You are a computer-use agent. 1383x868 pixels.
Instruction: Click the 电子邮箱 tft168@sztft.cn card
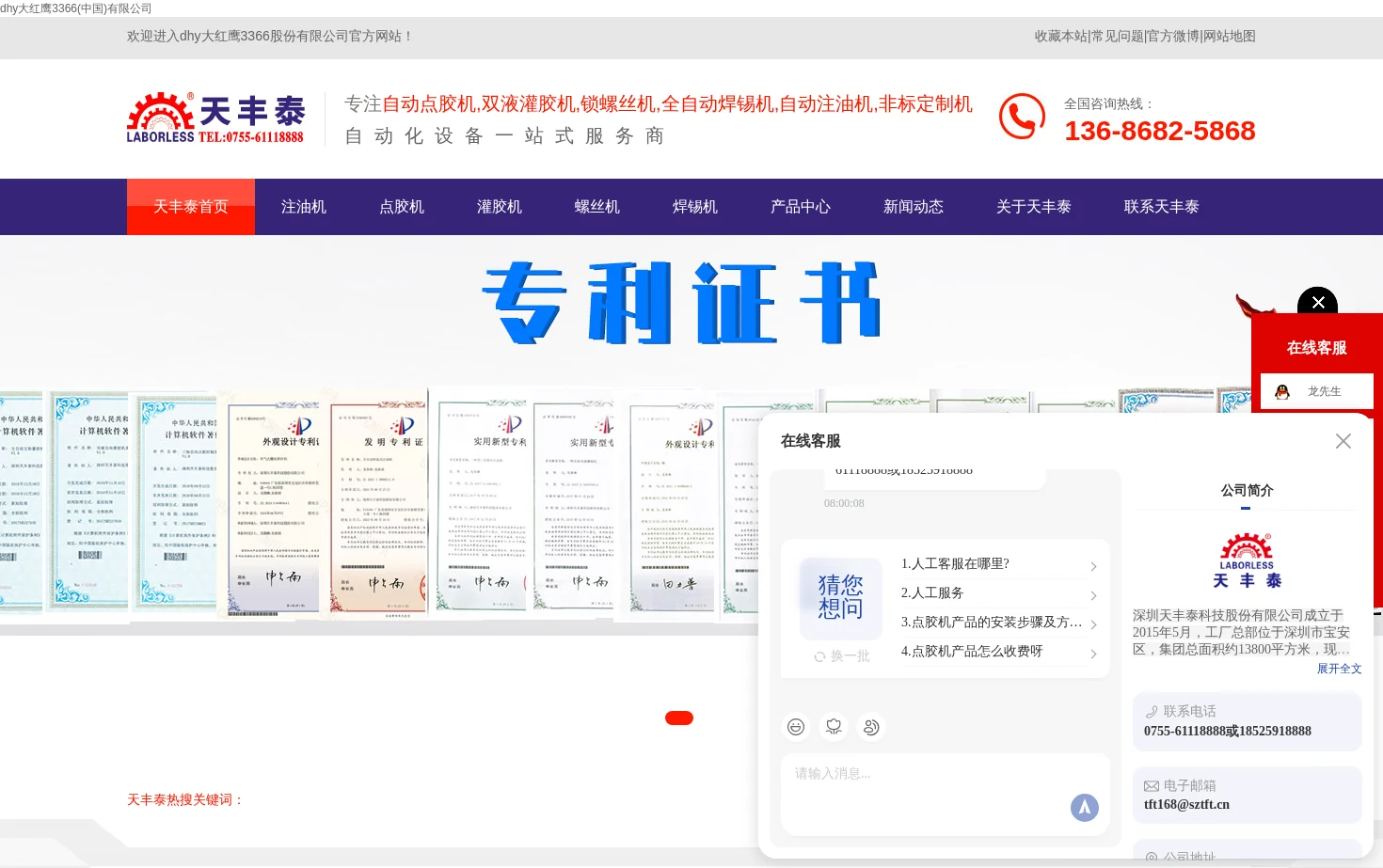(1248, 795)
